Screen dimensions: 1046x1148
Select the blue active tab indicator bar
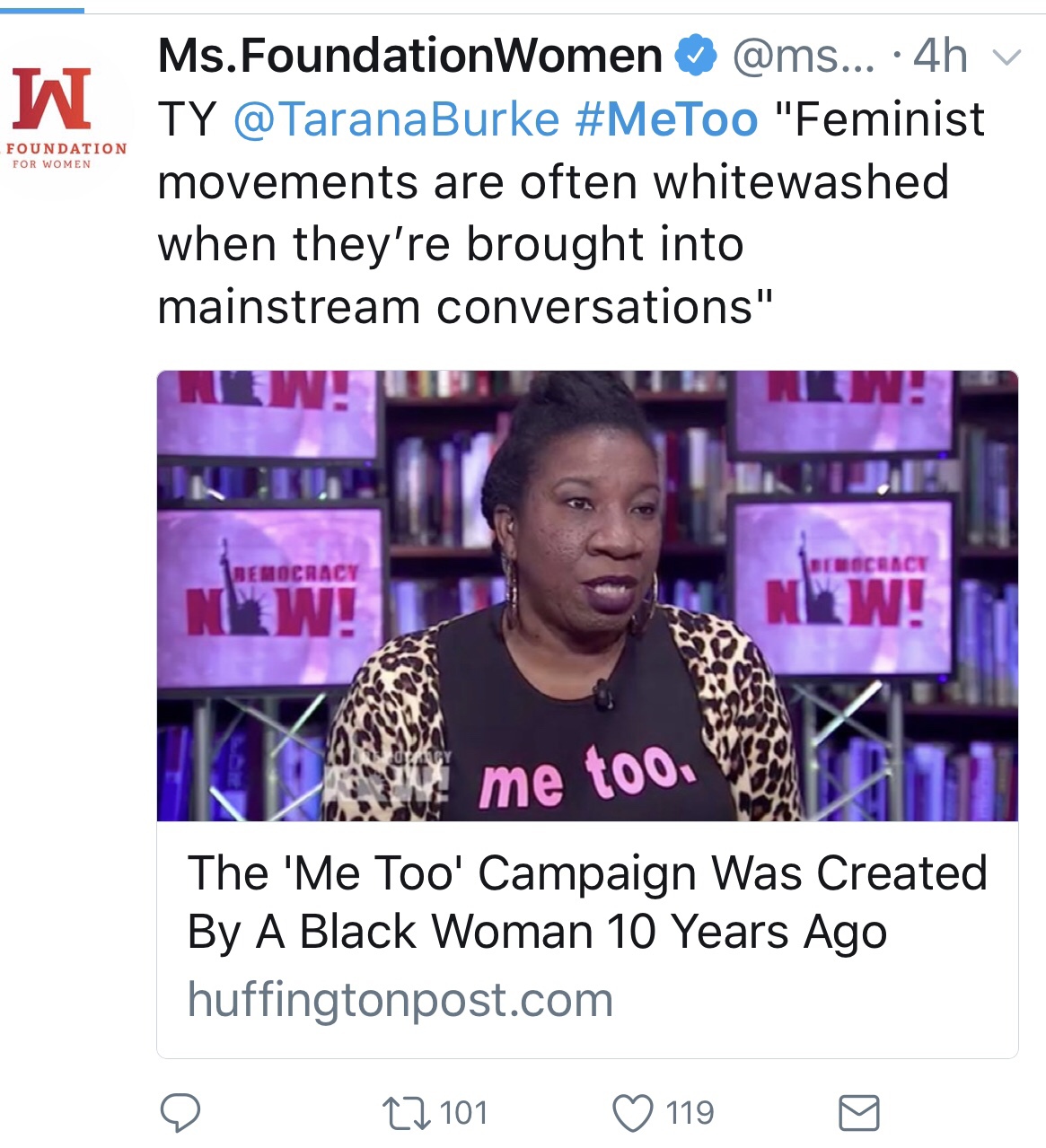click(42, 10)
